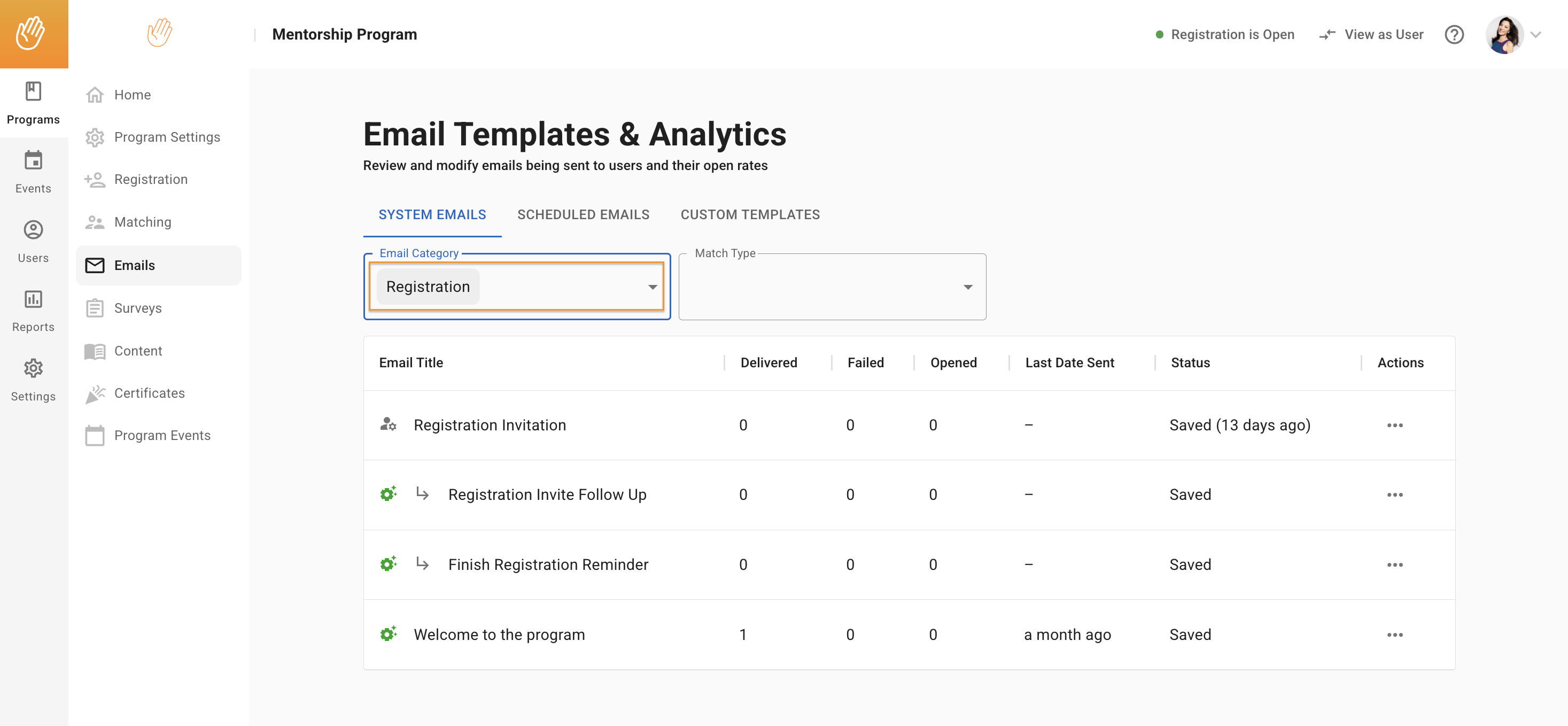
Task: Click the user profile photo
Action: (1504, 35)
